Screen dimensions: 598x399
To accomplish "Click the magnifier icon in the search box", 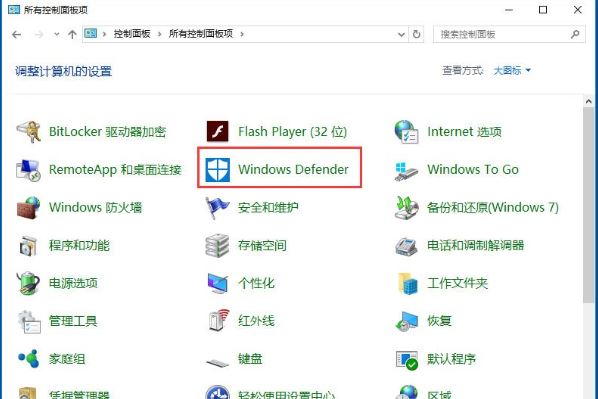I will pos(575,34).
